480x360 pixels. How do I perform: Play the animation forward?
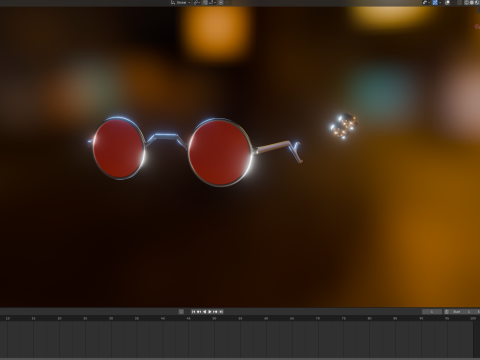(x=210, y=312)
